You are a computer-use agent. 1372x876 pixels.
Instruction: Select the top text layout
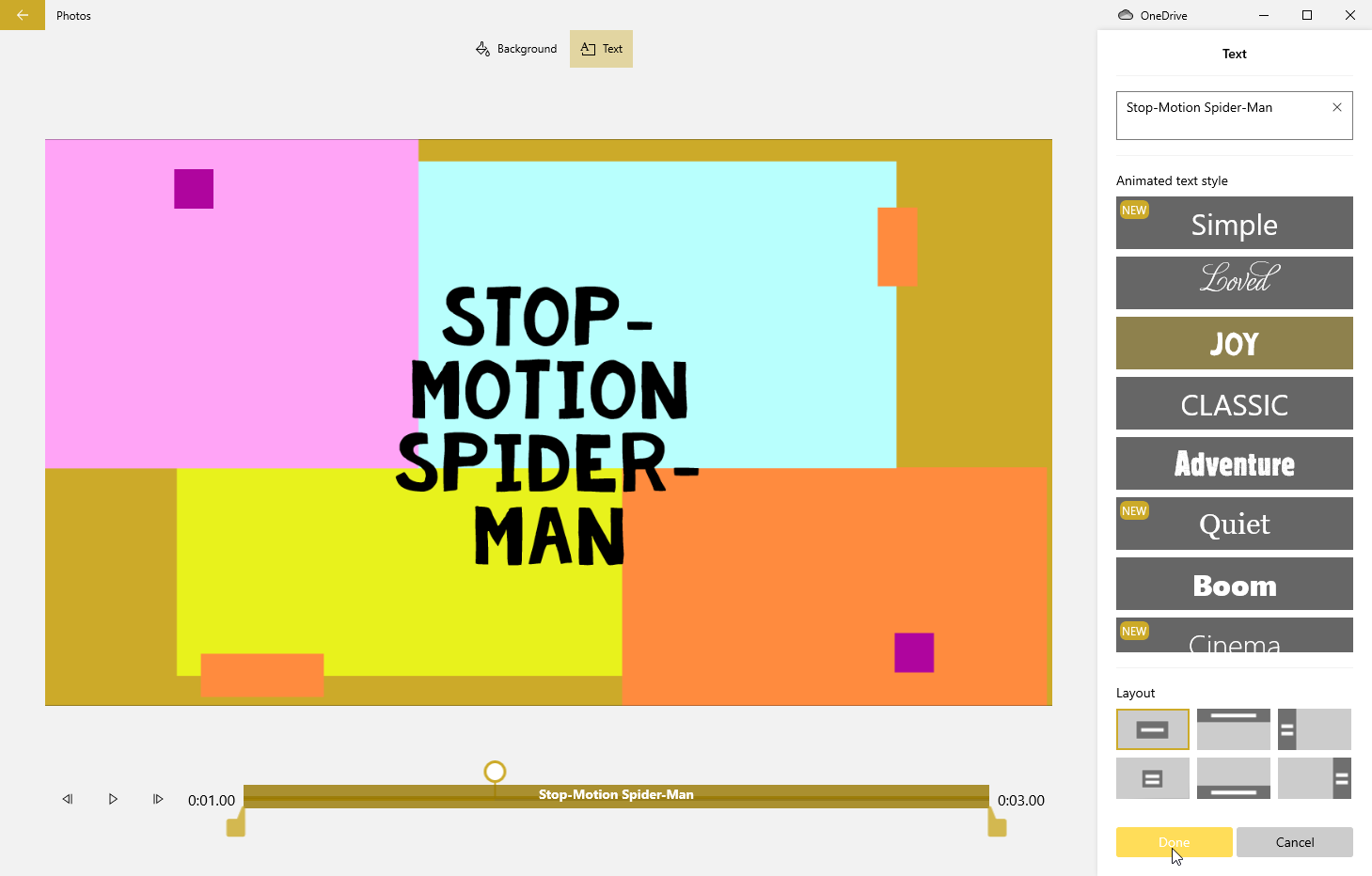(1234, 729)
